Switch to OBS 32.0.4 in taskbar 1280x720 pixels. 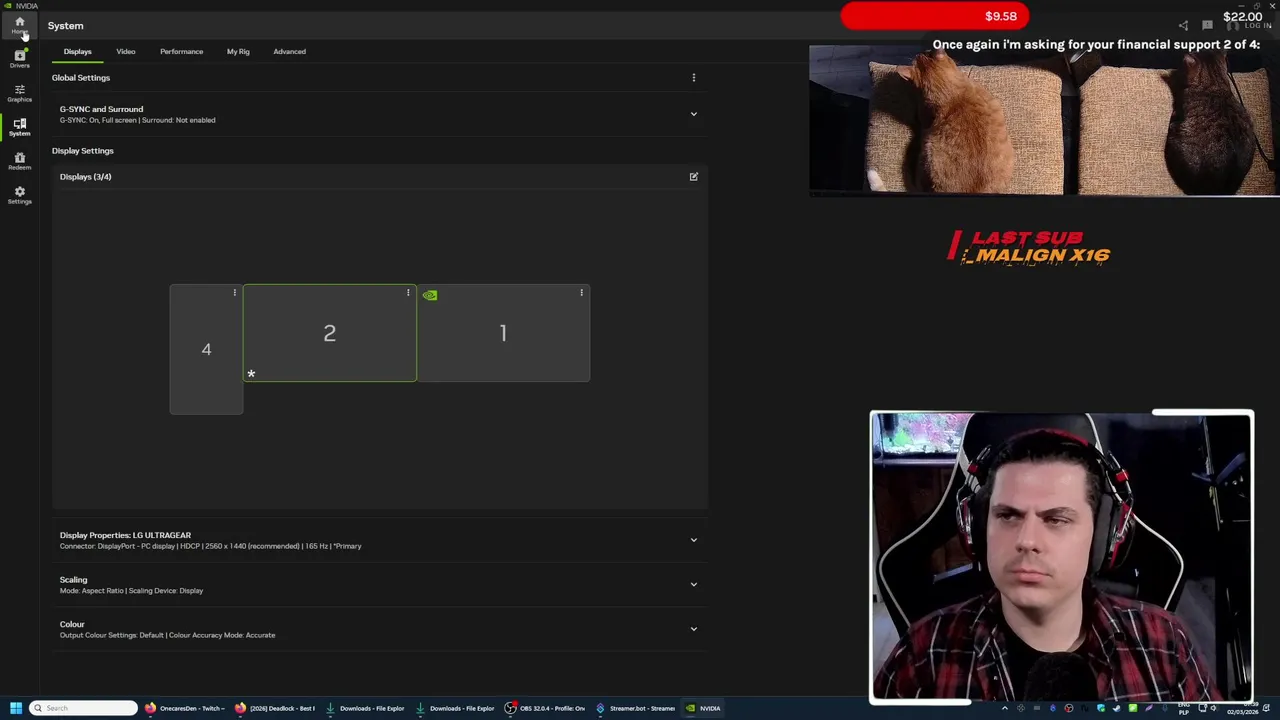click(545, 708)
